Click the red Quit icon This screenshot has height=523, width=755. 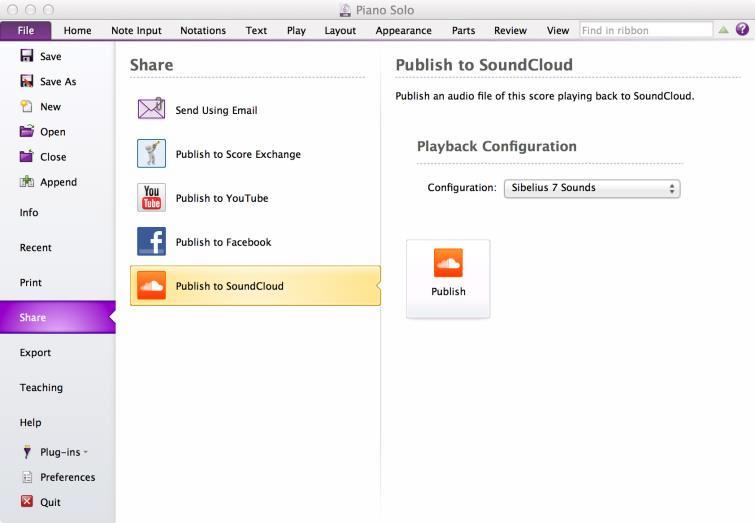pos(27,501)
